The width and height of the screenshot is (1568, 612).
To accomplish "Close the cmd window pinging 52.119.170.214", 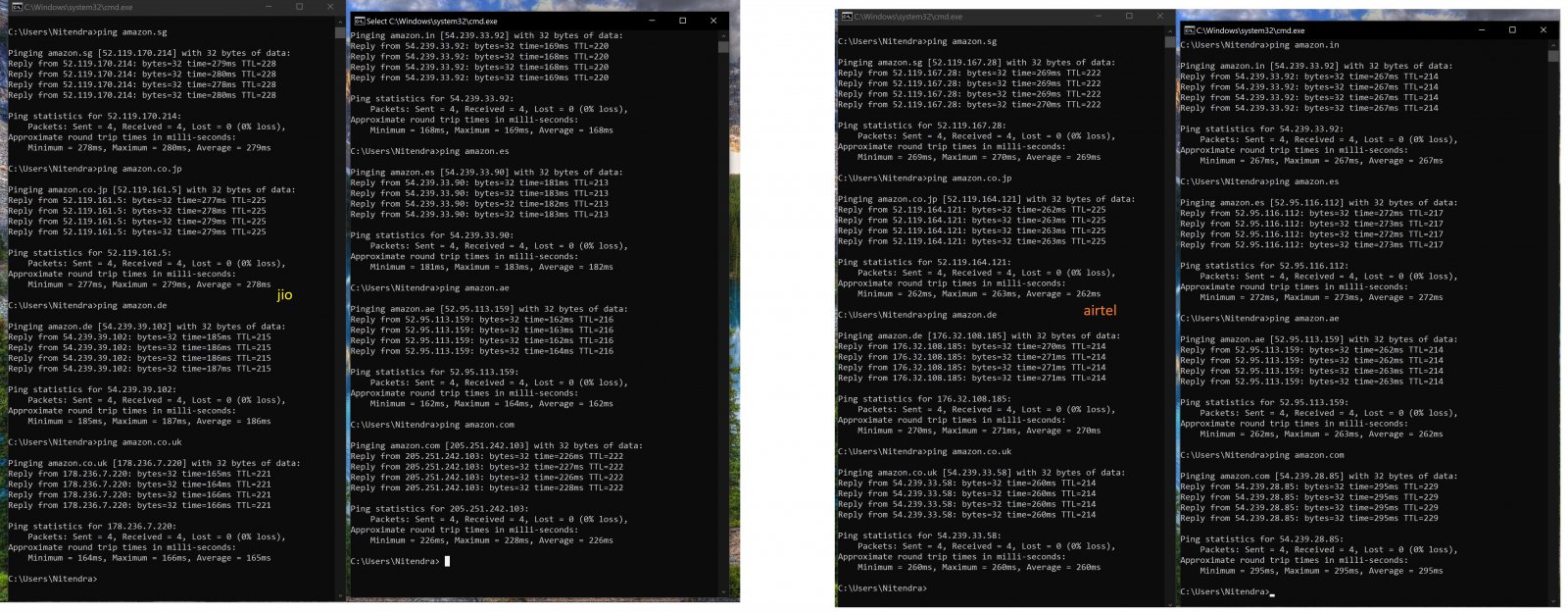I will 328,7.
